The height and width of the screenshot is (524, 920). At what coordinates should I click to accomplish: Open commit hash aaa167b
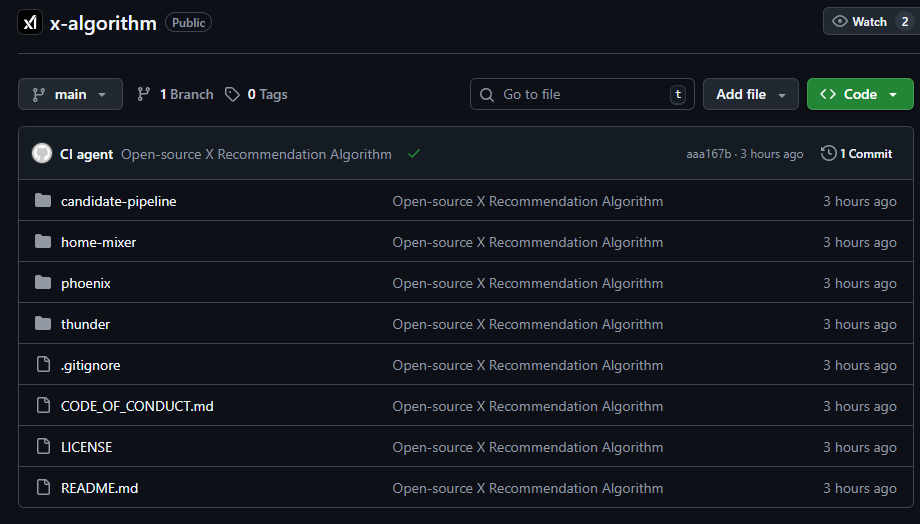click(709, 154)
